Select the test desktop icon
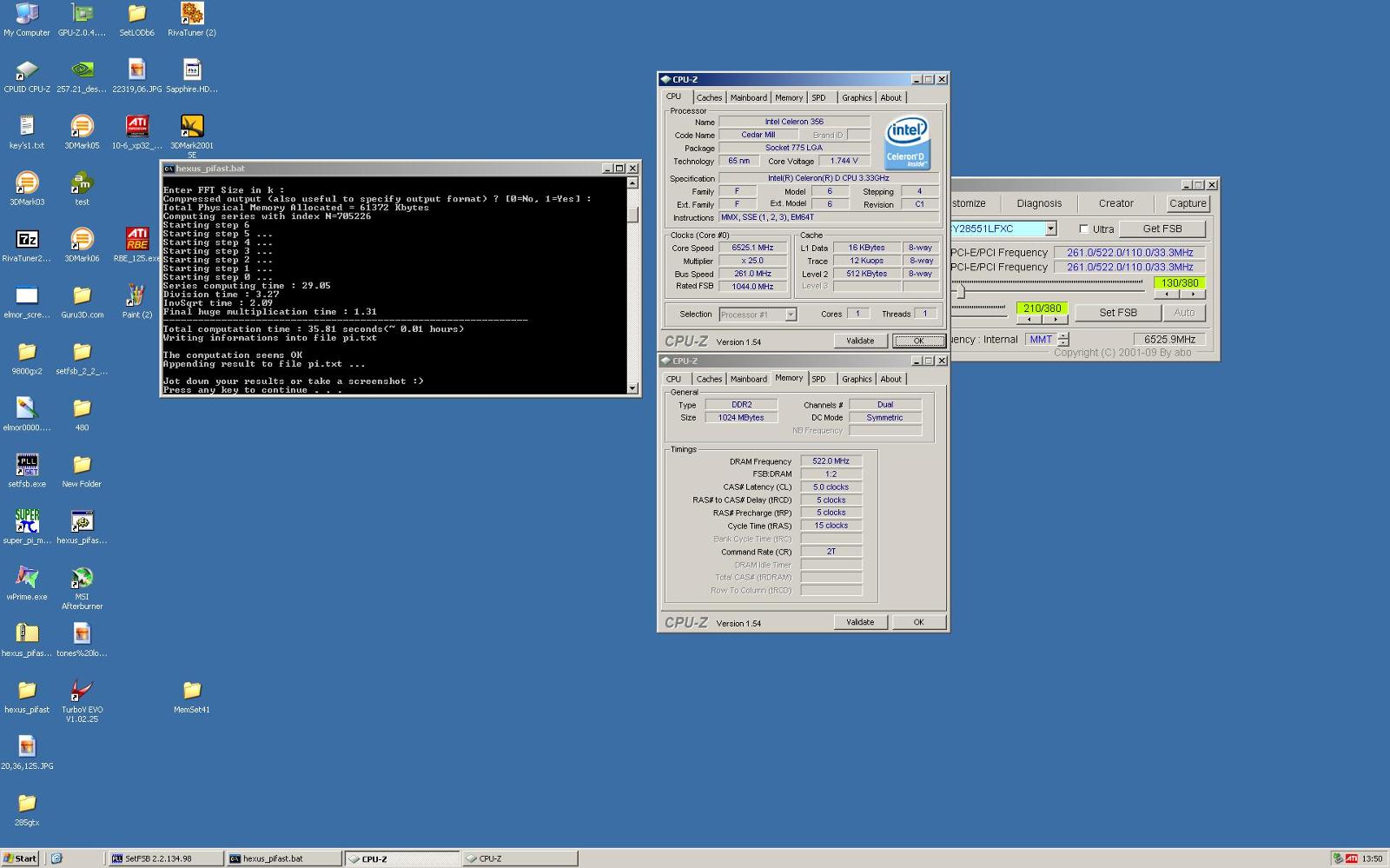Viewport: 1390px width, 868px height. point(82,189)
